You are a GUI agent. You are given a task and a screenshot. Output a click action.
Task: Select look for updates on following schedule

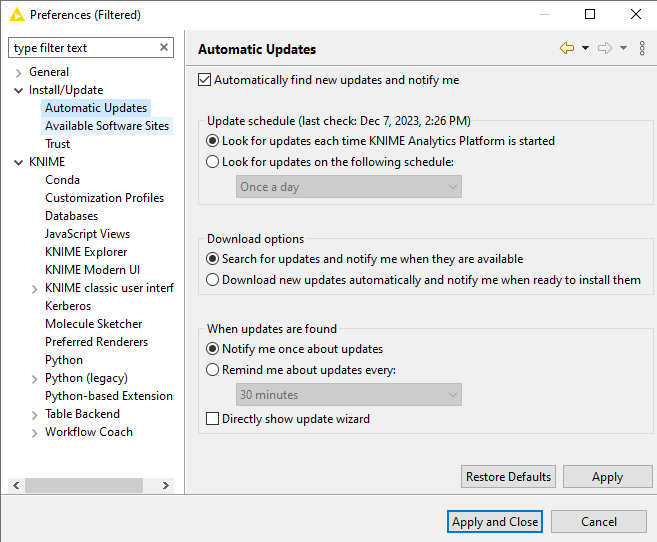[212, 162]
